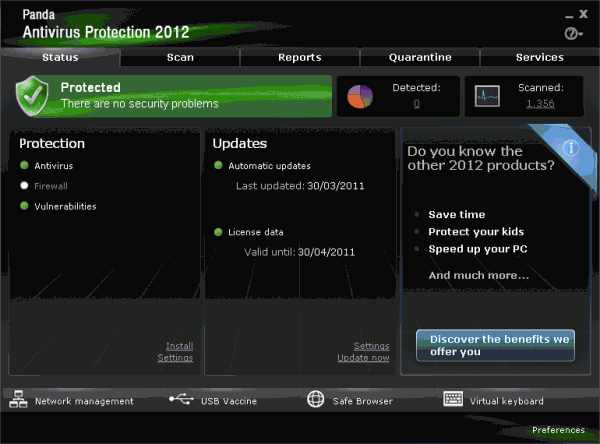Close the Panda Antivirus window
Screen dimensions: 600x444
[x=584, y=14]
